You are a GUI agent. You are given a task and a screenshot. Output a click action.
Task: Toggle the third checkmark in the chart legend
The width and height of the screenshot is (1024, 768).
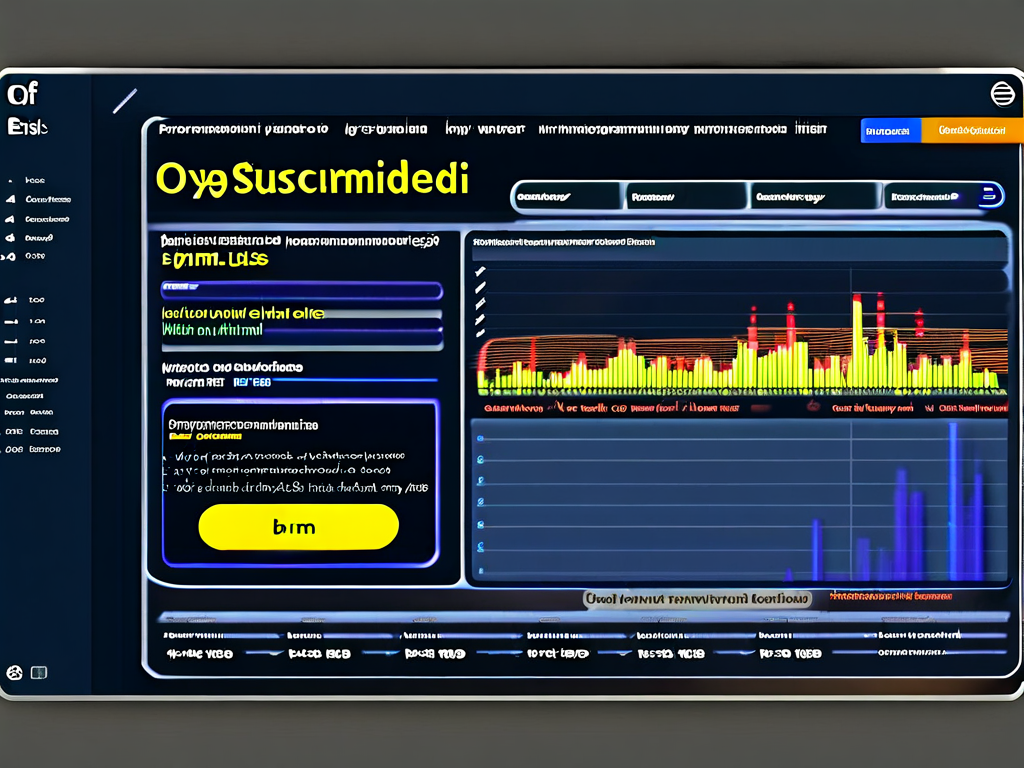point(481,303)
